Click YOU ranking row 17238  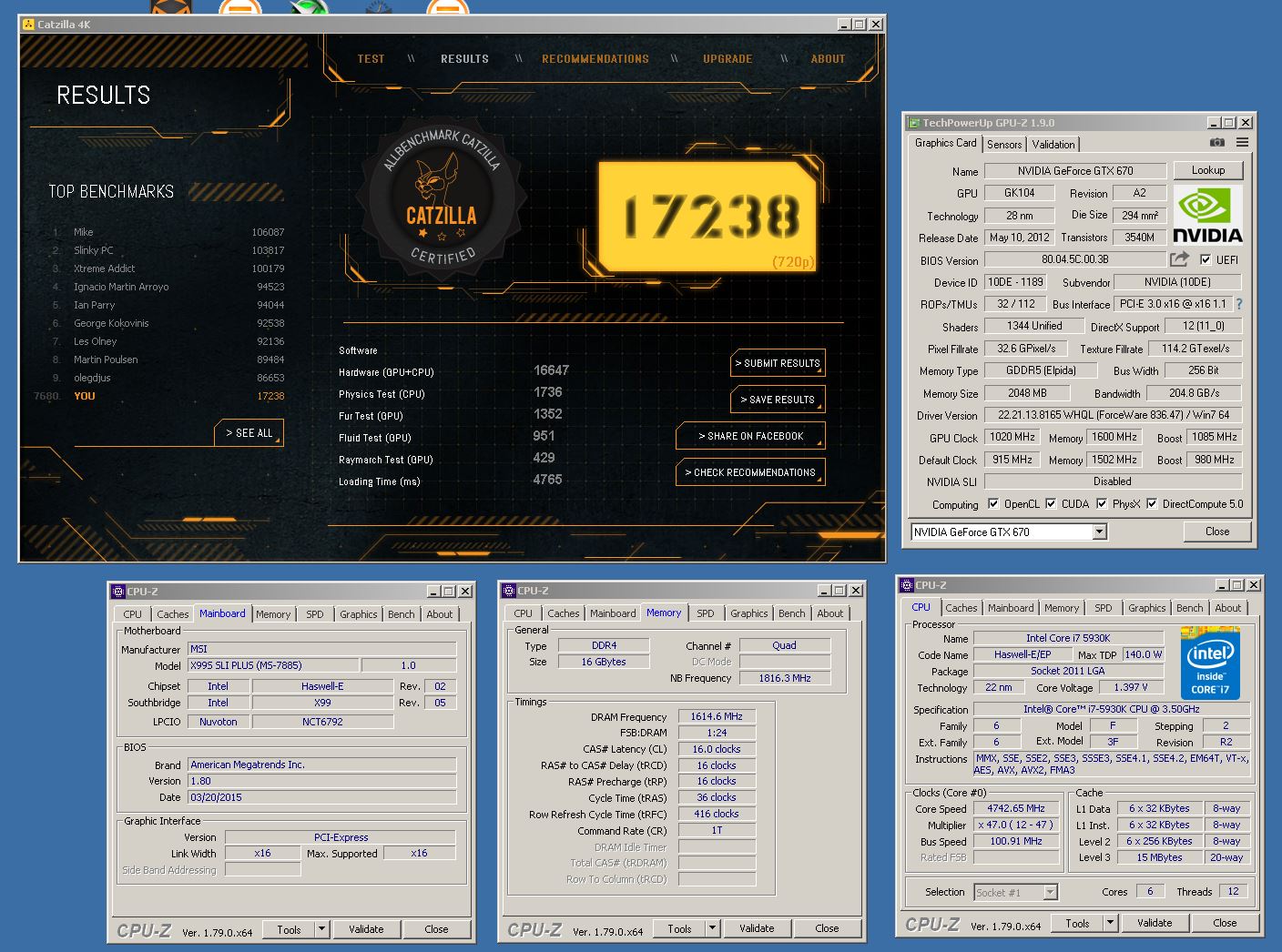click(159, 396)
